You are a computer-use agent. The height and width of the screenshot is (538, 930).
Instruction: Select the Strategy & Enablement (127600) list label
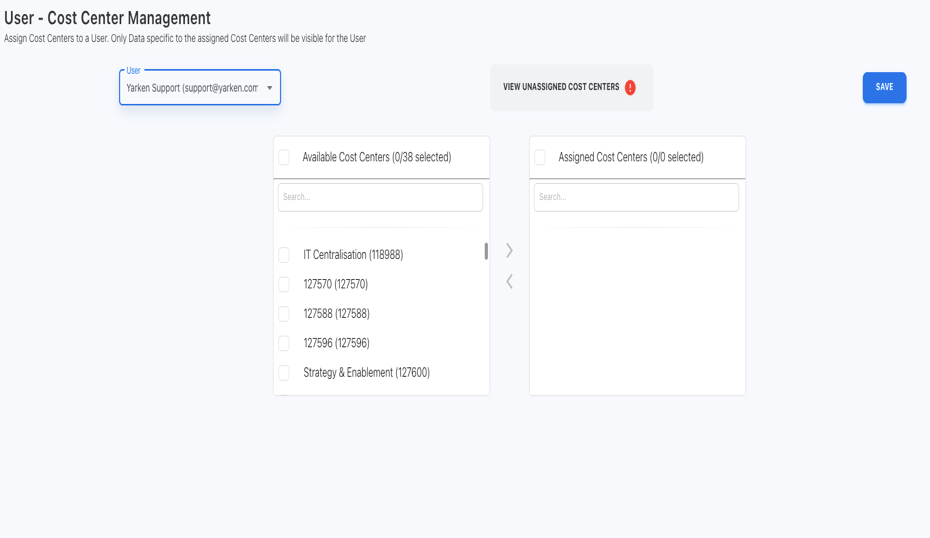click(x=366, y=373)
